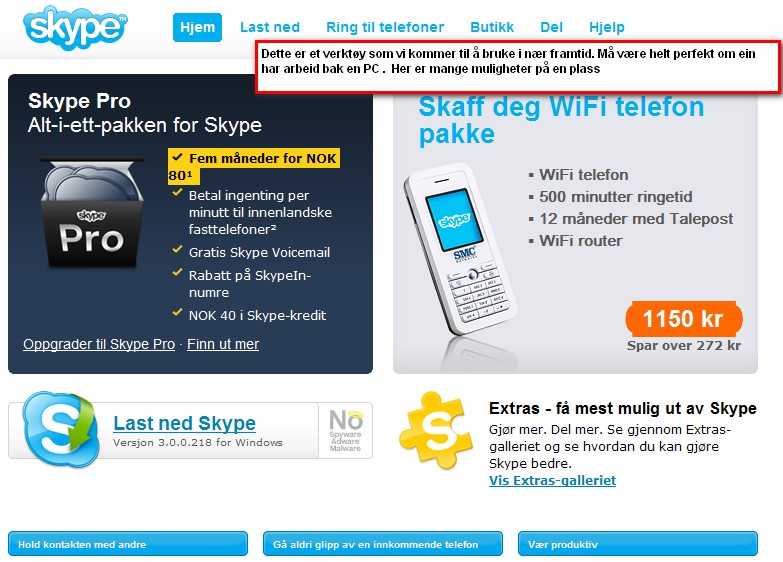Image resolution: width=783 pixels, height=562 pixels.
Task: Open the Vis Extras-galleriet link
Action: (552, 481)
